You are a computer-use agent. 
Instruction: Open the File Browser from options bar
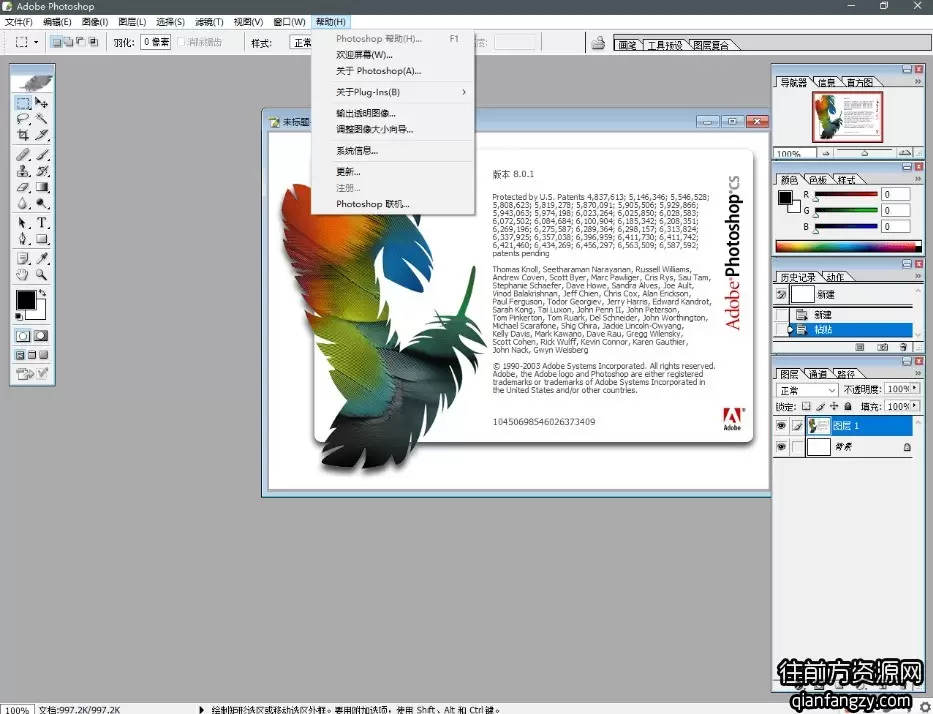click(598, 43)
